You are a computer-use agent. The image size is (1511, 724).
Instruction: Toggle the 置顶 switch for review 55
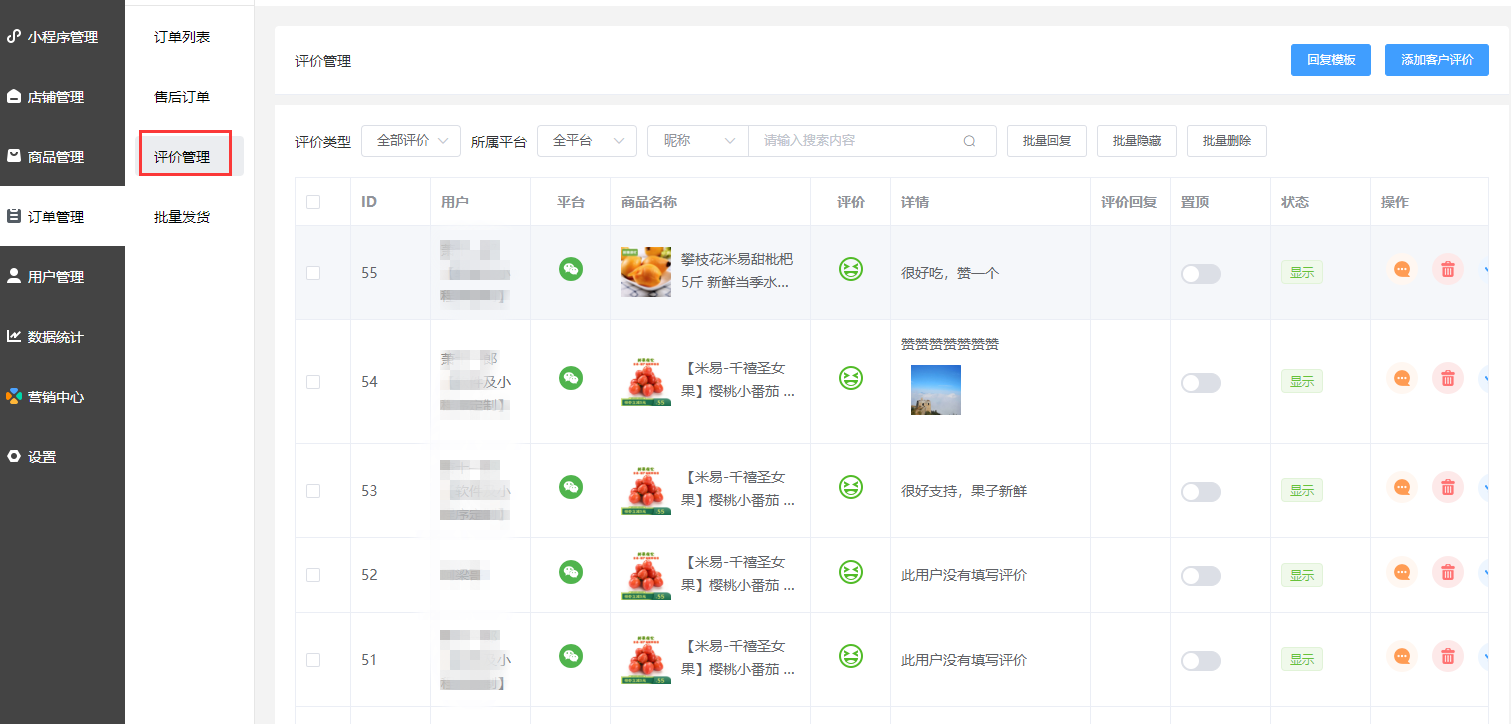[1200, 274]
